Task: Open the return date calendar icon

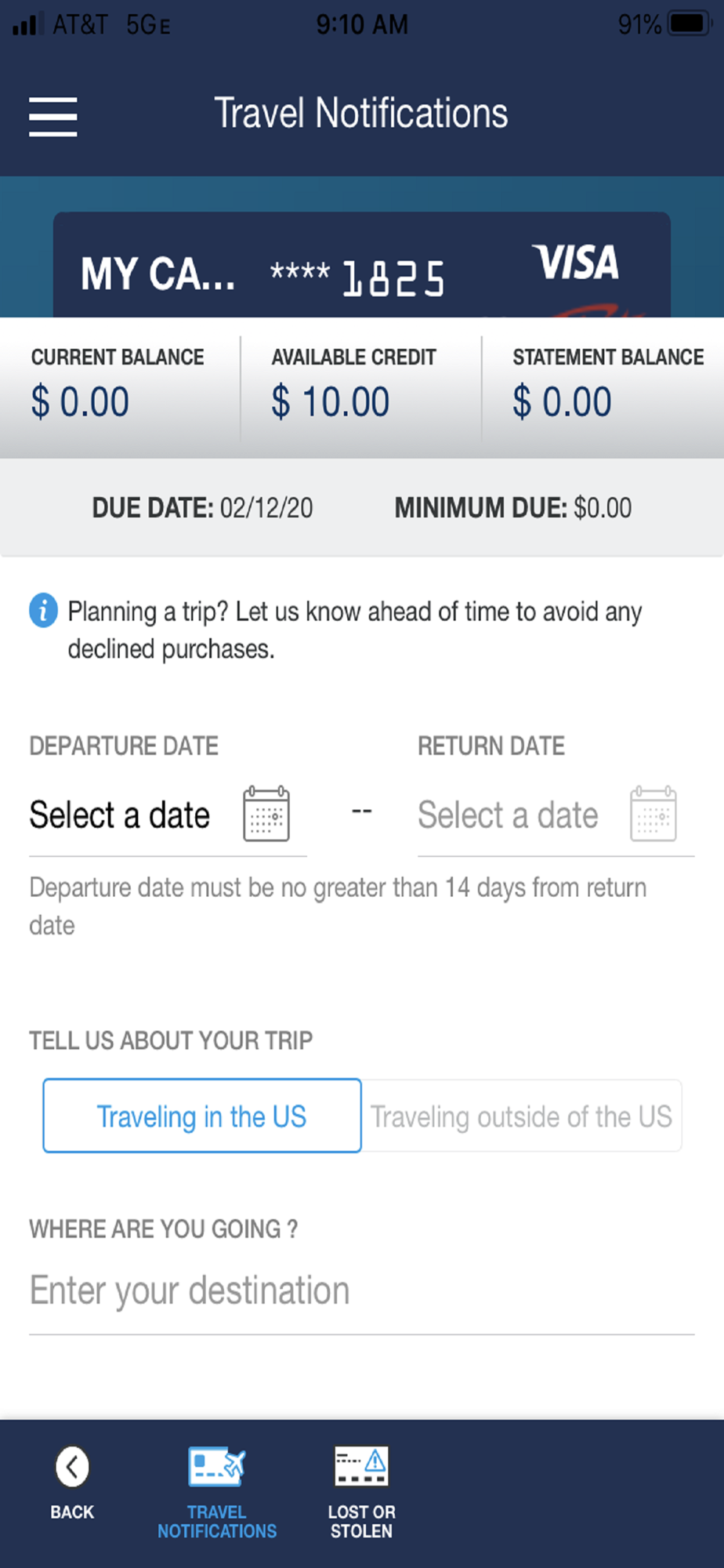Action: (653, 814)
